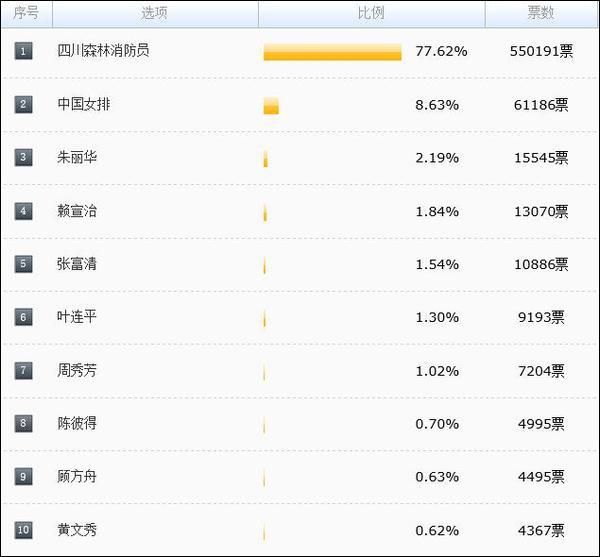Click rank badge number 8

(23, 423)
